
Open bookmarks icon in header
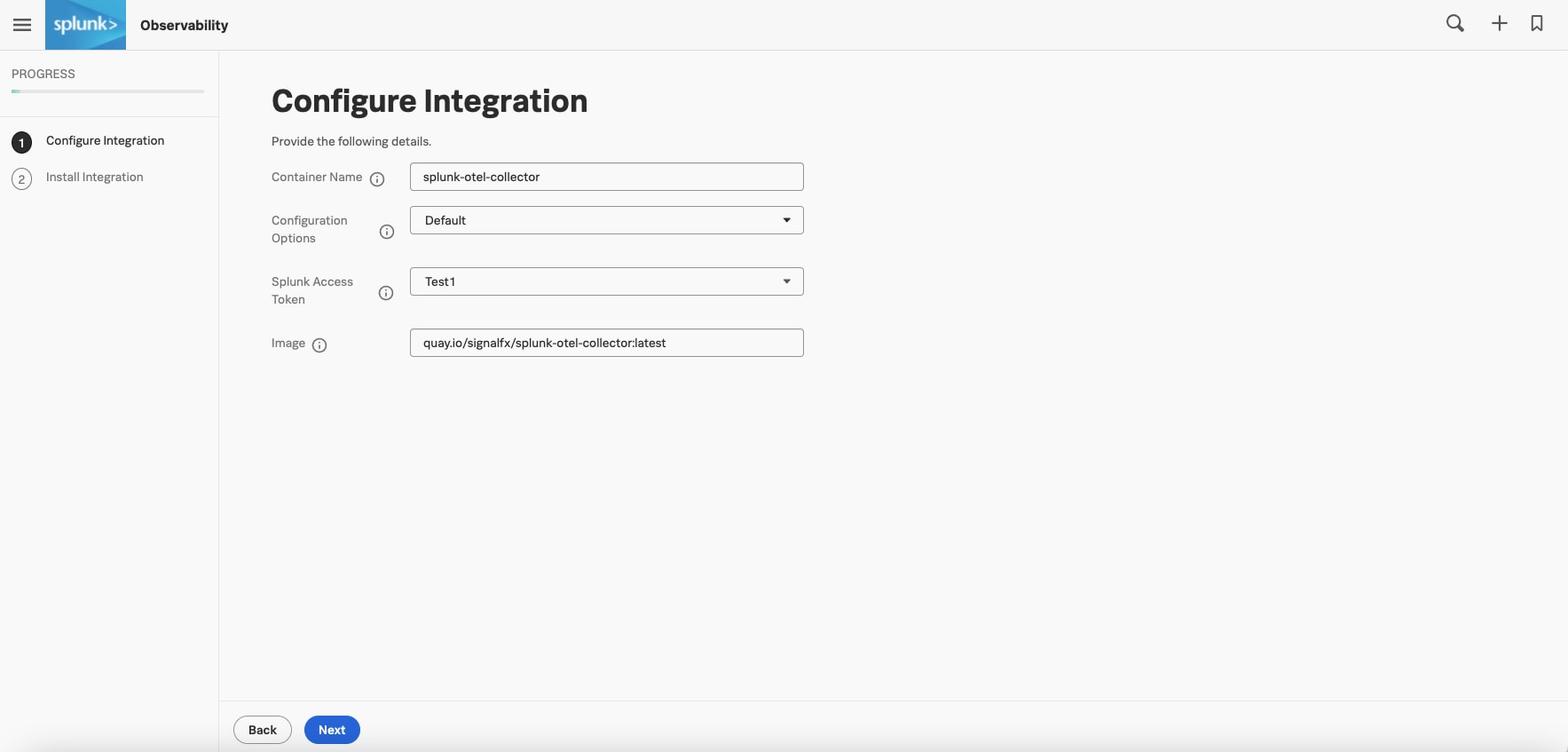pyautogui.click(x=1537, y=24)
